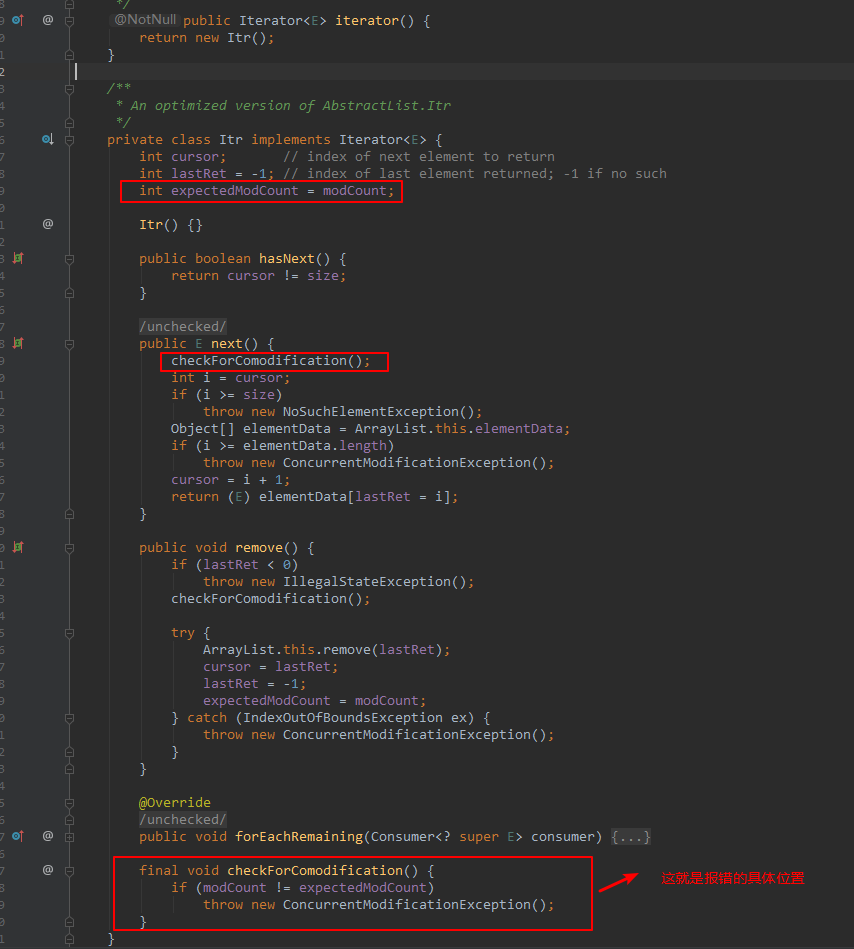Click 'ArrayList.this.remove(lastRet);' call
Screen dimensions: 854x949
(327, 649)
